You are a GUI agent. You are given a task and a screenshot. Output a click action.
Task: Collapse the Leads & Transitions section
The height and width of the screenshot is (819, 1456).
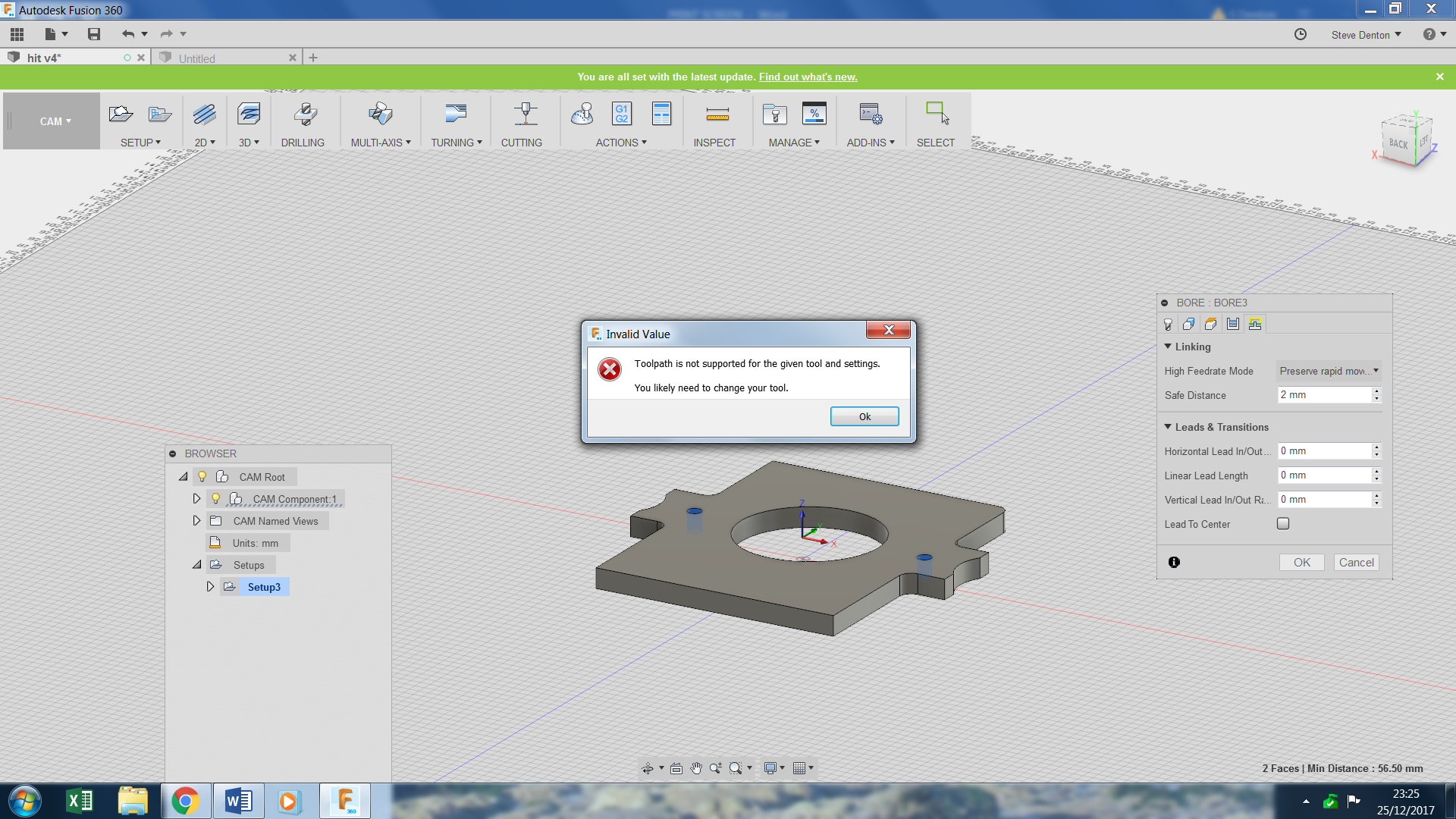click(1168, 427)
